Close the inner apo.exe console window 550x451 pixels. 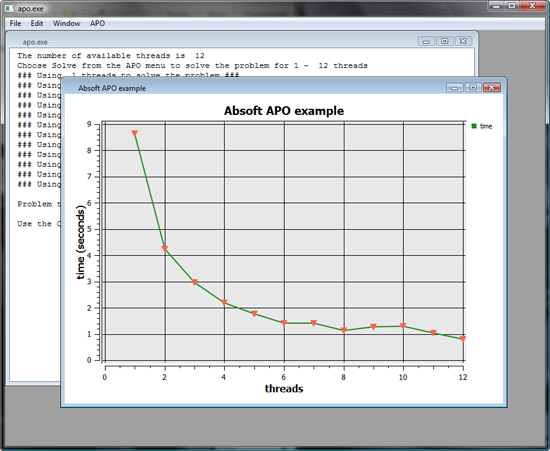coord(463,41)
